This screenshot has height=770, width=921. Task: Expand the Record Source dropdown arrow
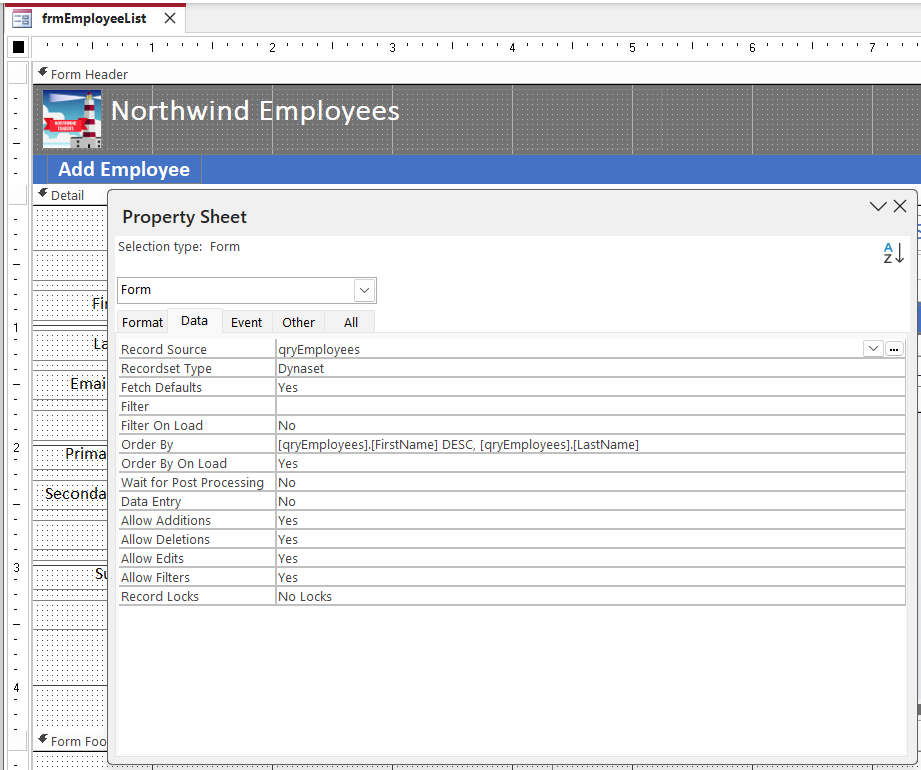(x=873, y=349)
